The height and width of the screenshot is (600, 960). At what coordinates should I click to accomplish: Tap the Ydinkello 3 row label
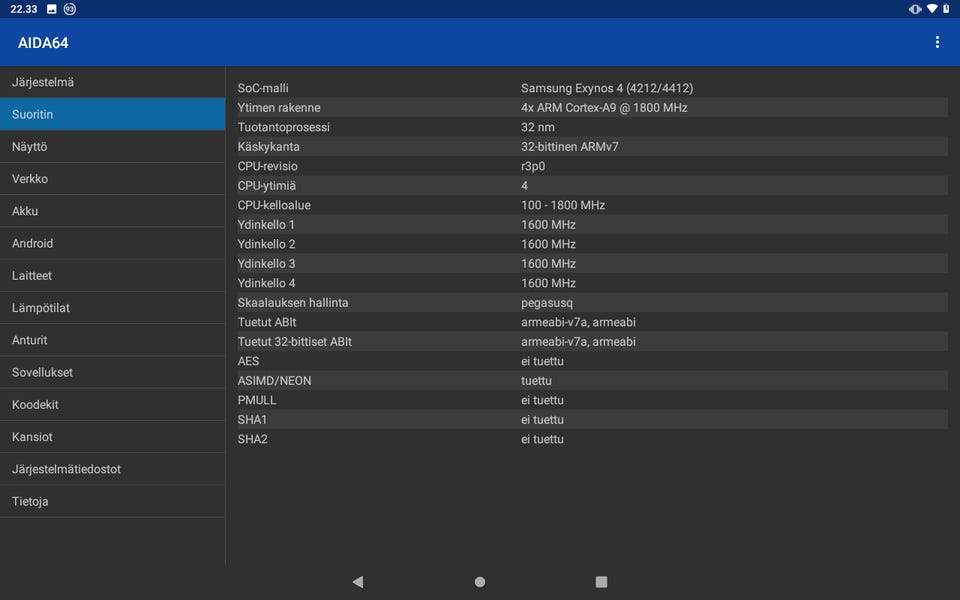[266, 264]
